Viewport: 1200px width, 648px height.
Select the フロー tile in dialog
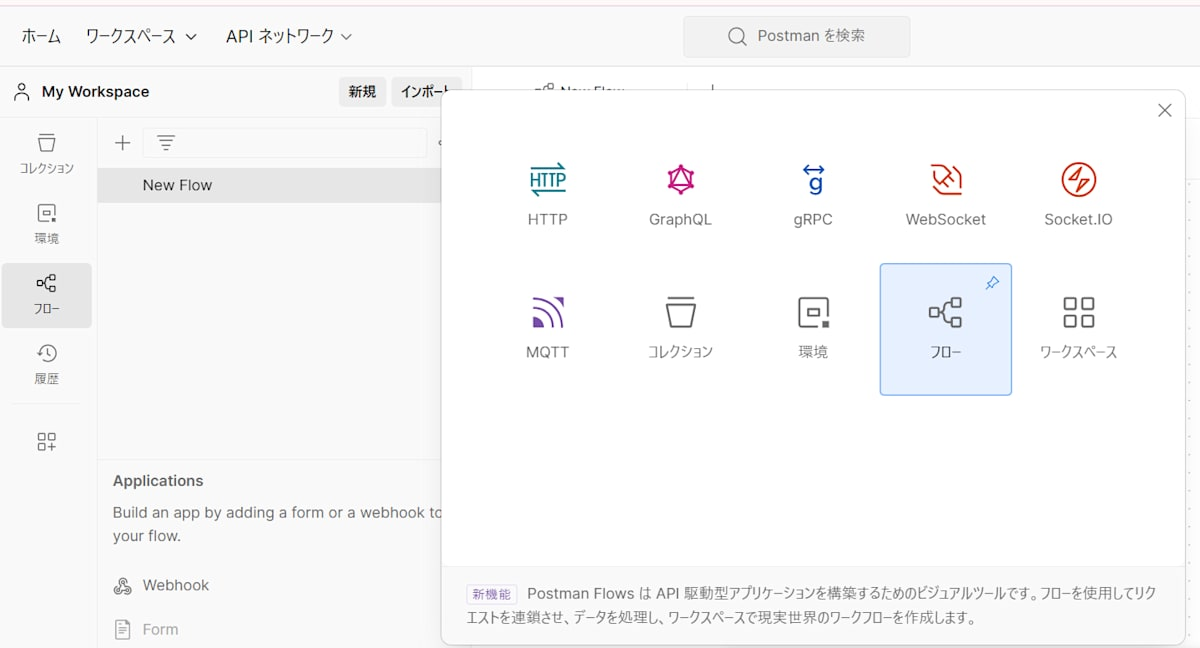coord(946,329)
